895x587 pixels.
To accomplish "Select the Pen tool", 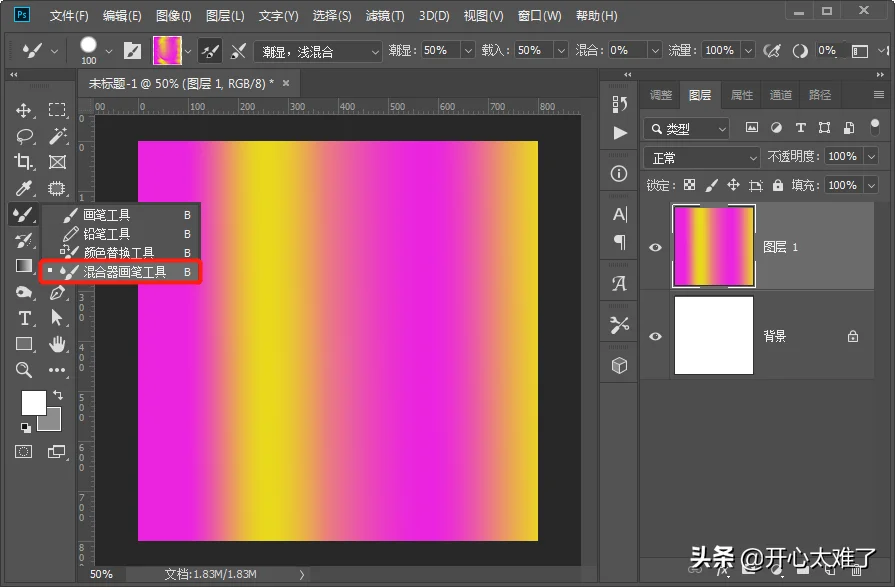I will coord(57,292).
